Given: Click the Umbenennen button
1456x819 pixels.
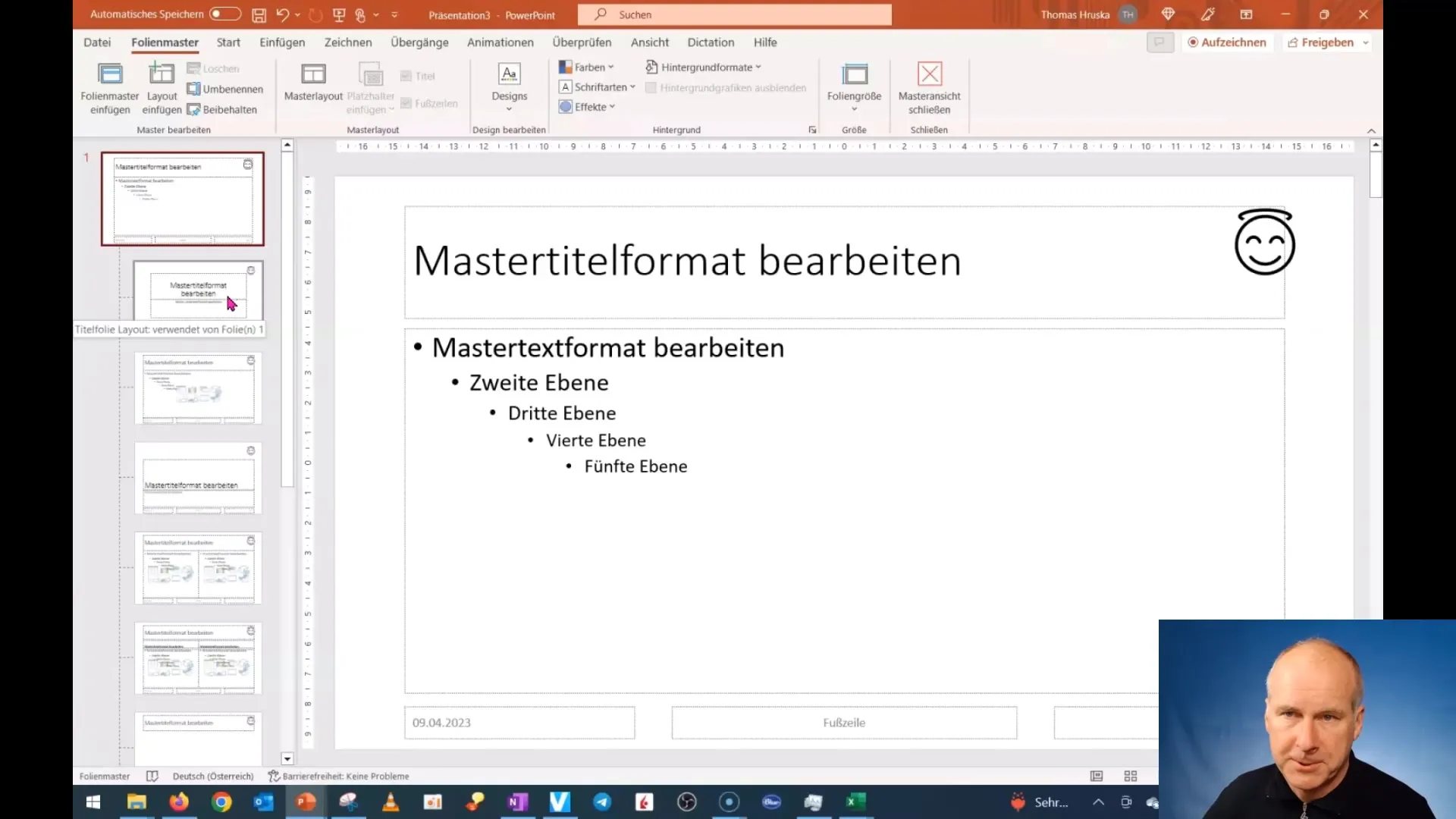Looking at the screenshot, I should pos(225,89).
